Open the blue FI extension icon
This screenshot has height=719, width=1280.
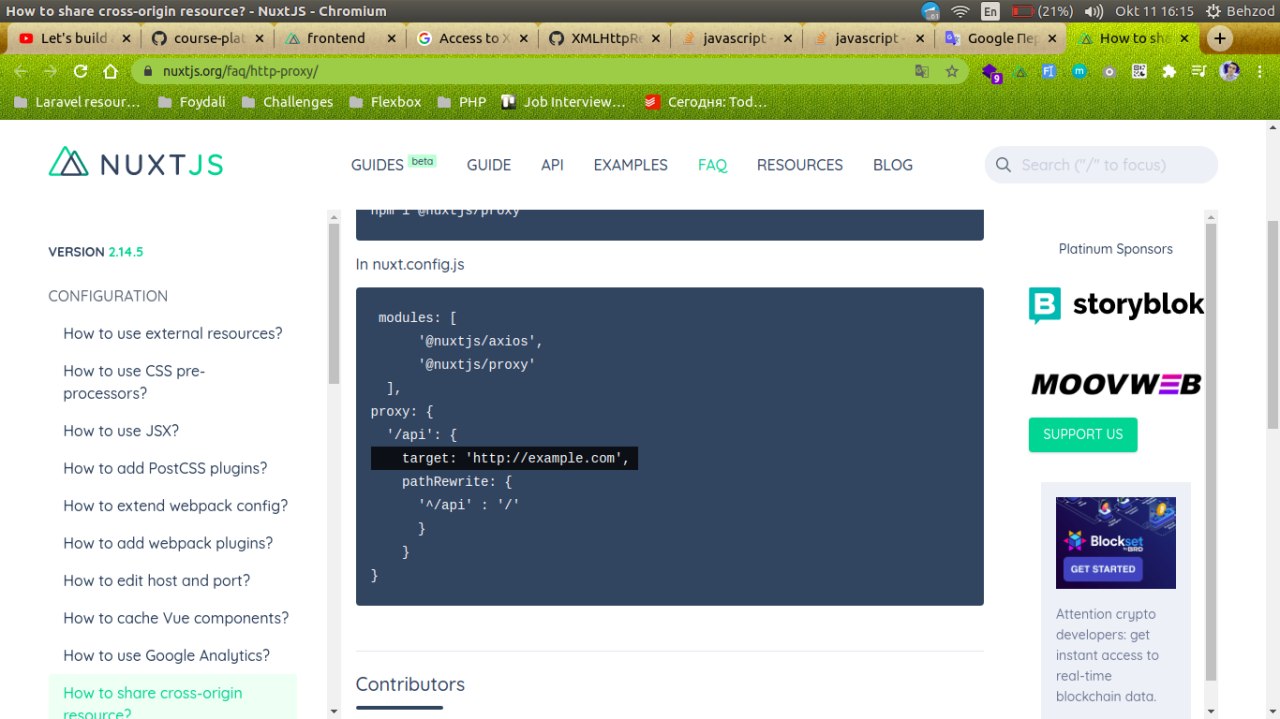pos(1049,72)
